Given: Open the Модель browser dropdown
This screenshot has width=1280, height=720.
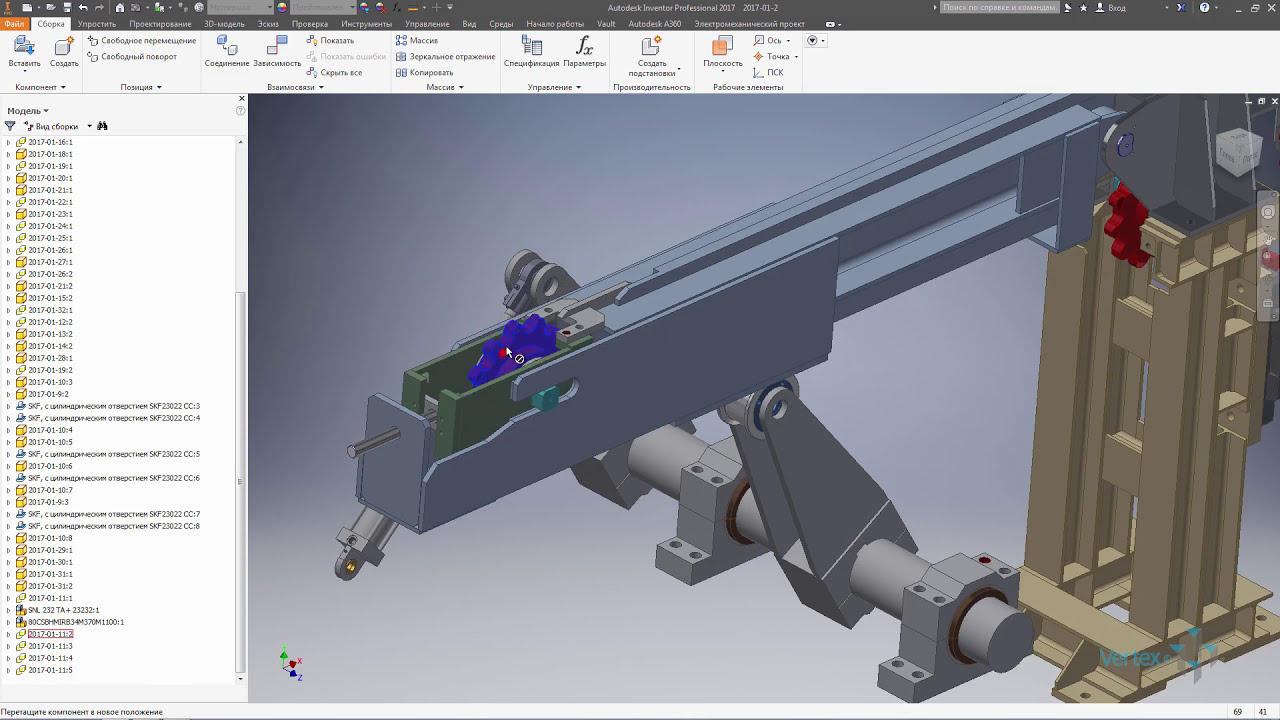Looking at the screenshot, I should tap(28, 111).
